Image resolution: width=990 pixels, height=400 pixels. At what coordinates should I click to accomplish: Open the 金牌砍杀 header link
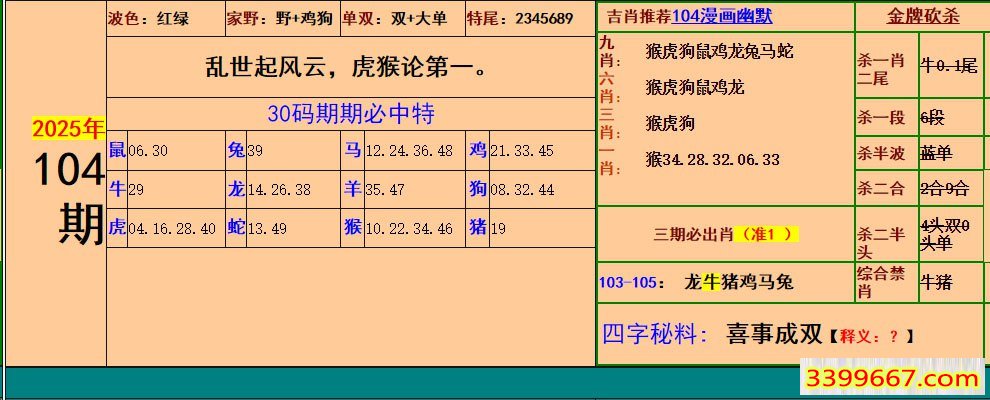pyautogui.click(x=922, y=16)
